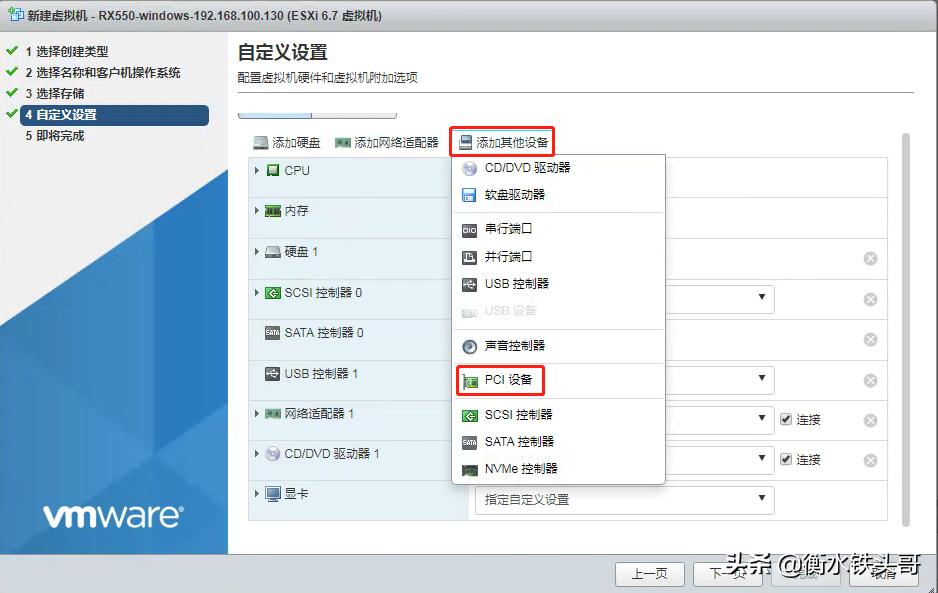Click the 添加网络适配器 toolbar icon

[344, 140]
